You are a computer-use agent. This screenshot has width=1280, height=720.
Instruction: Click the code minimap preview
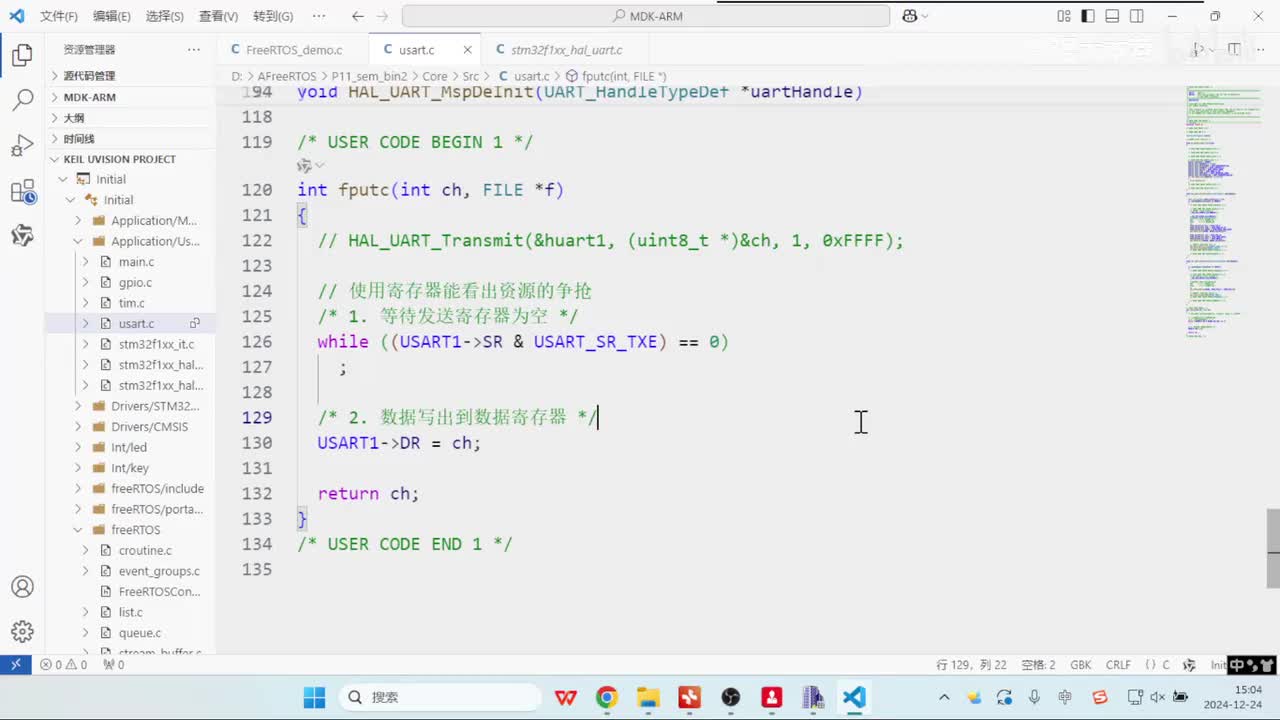pos(1224,212)
